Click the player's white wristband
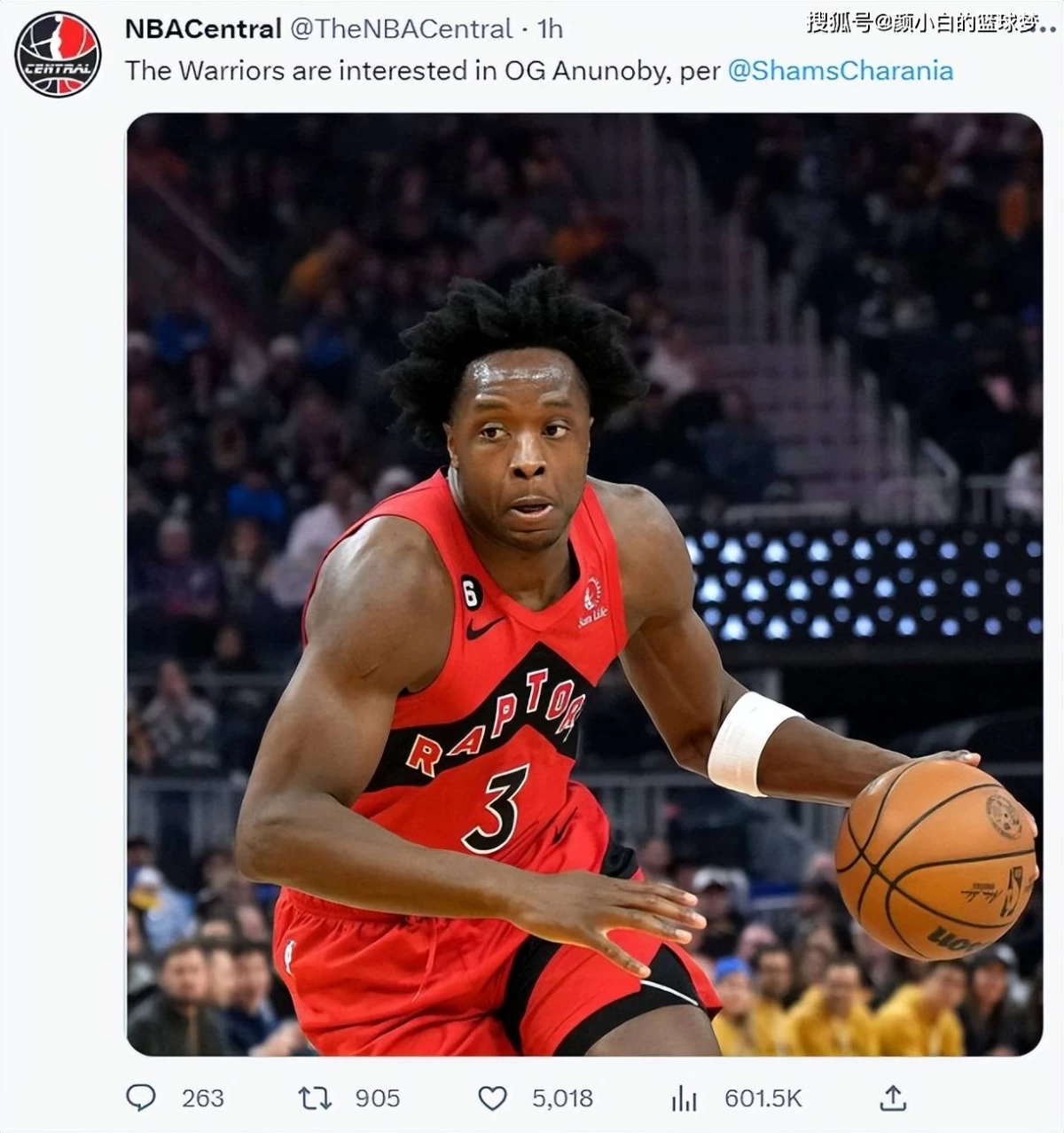The height and width of the screenshot is (1133, 1064). click(750, 743)
